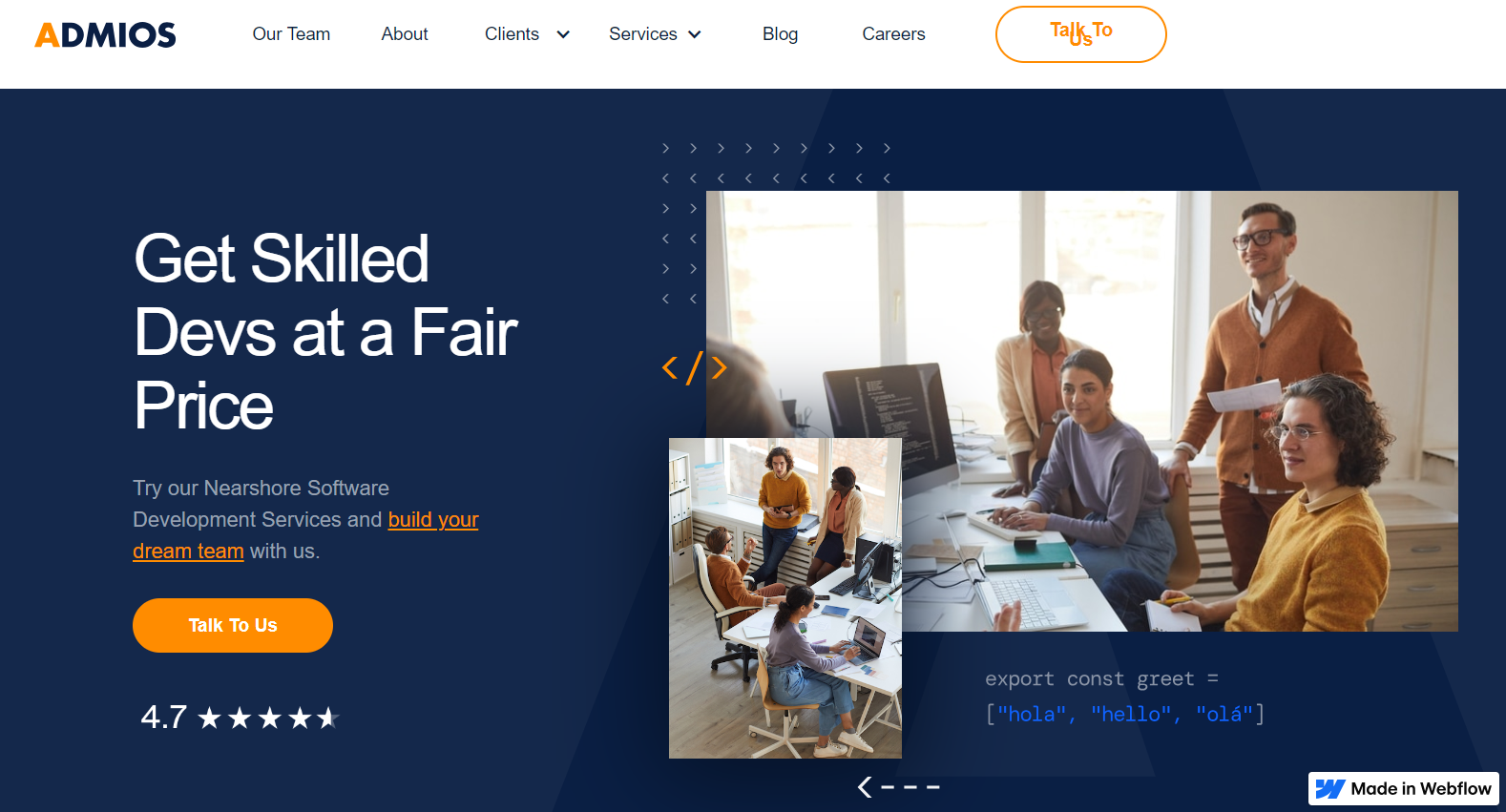Click the small overhead office photo

(x=785, y=598)
